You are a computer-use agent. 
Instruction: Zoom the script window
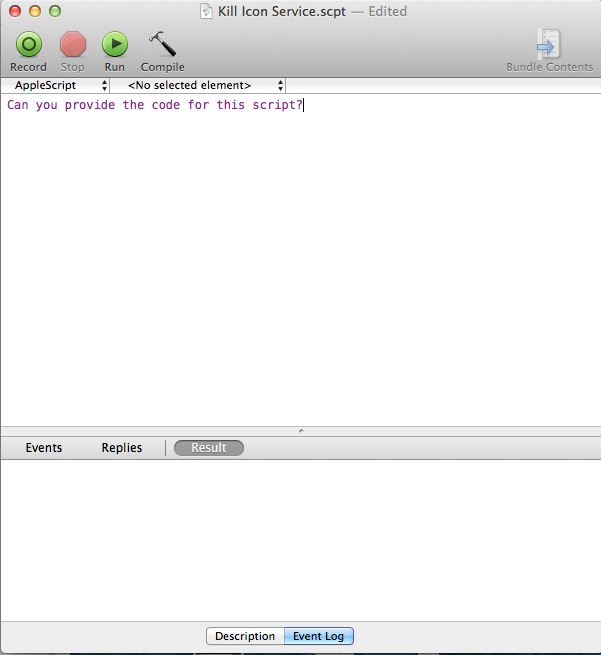coord(55,11)
